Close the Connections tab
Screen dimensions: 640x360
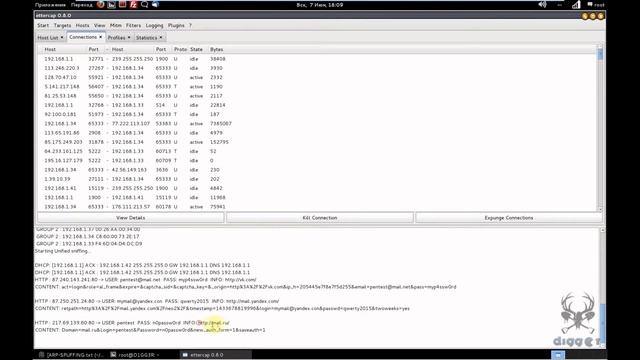(100, 37)
